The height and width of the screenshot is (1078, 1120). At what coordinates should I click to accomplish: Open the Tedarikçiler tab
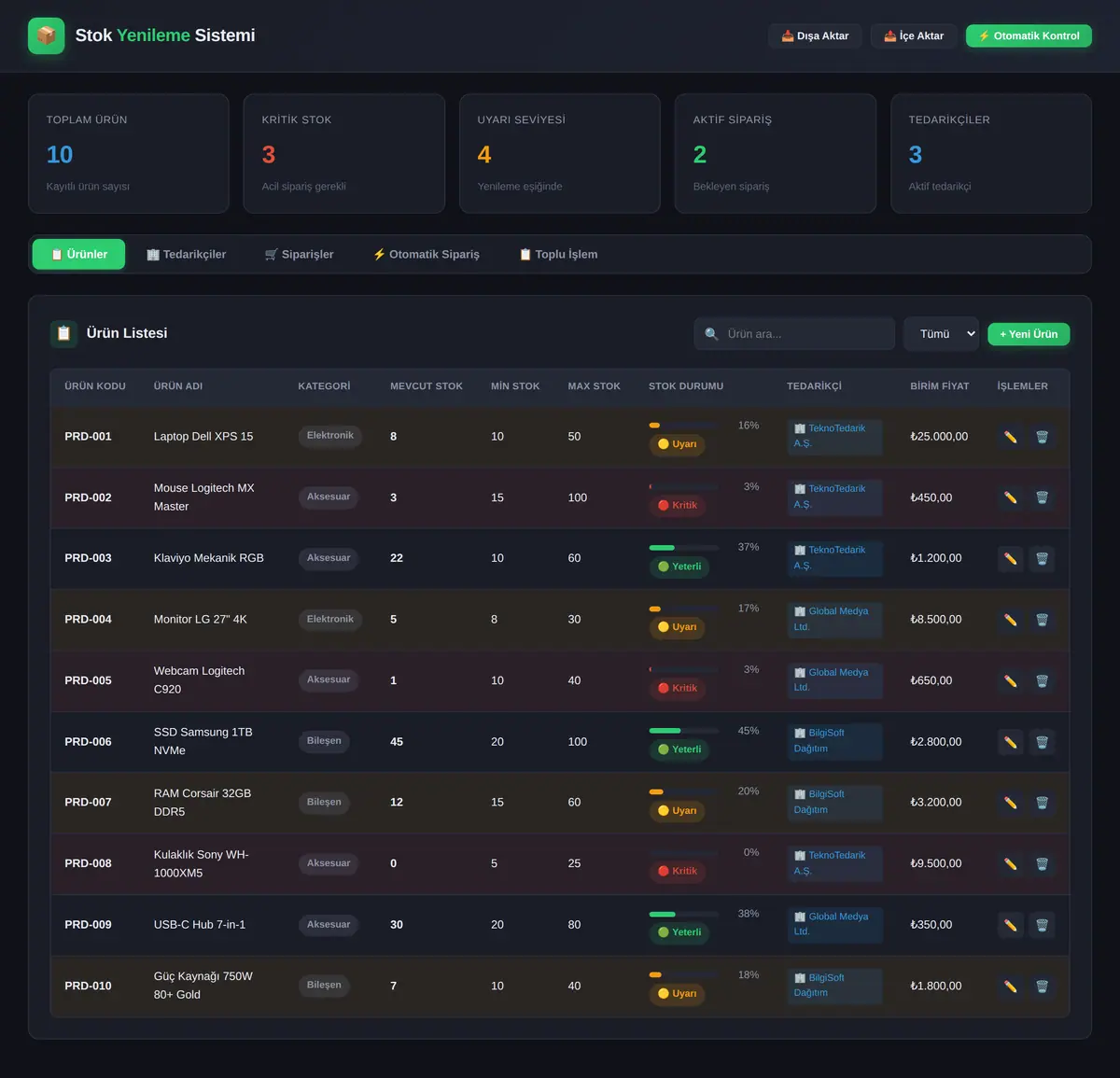[x=187, y=254]
